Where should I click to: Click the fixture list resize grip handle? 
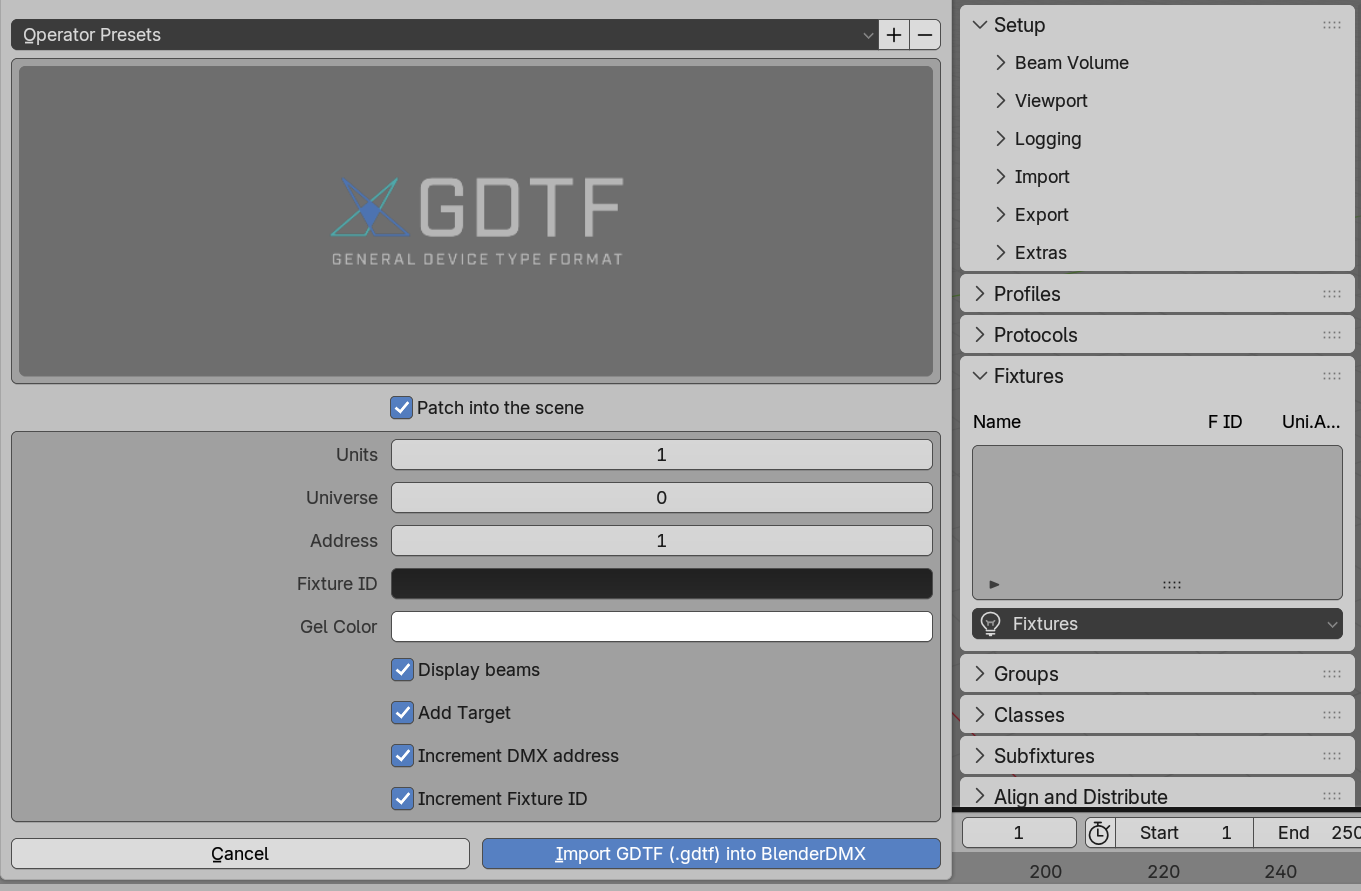point(1172,584)
